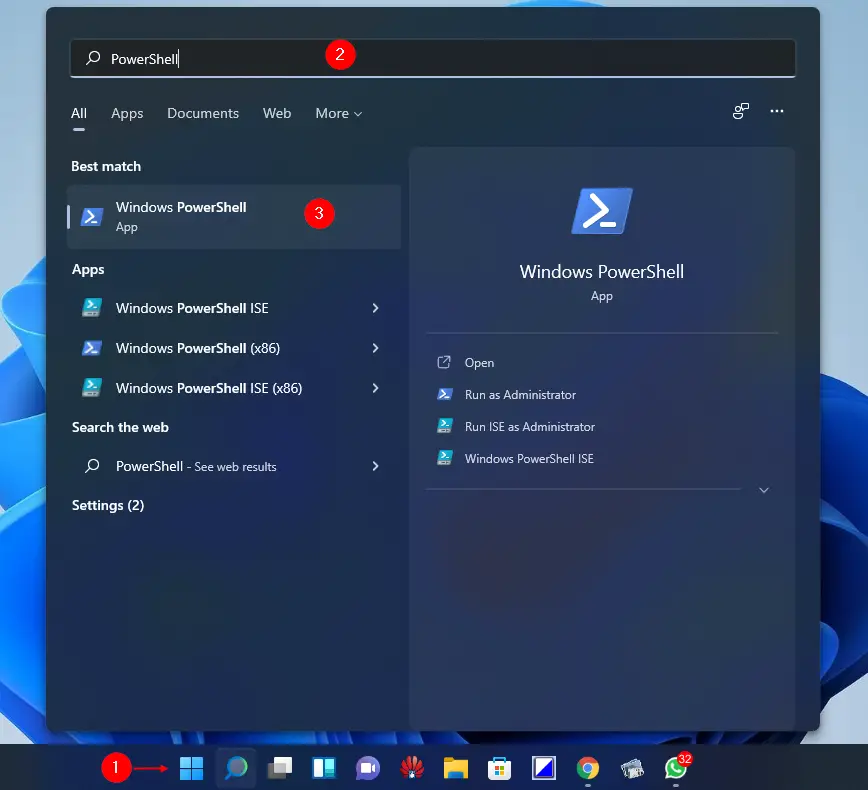Viewport: 868px width, 790px height.
Task: Open the taskbar app left of WhatsApp
Action: click(632, 768)
